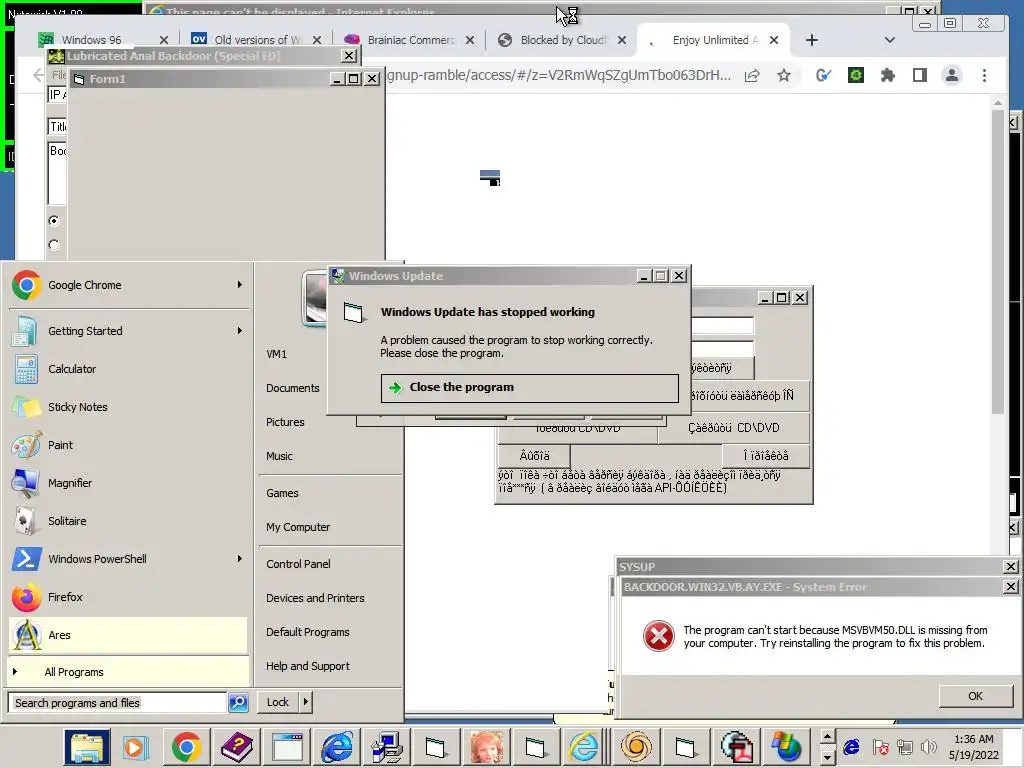Open Documents from Start menu

tap(293, 388)
